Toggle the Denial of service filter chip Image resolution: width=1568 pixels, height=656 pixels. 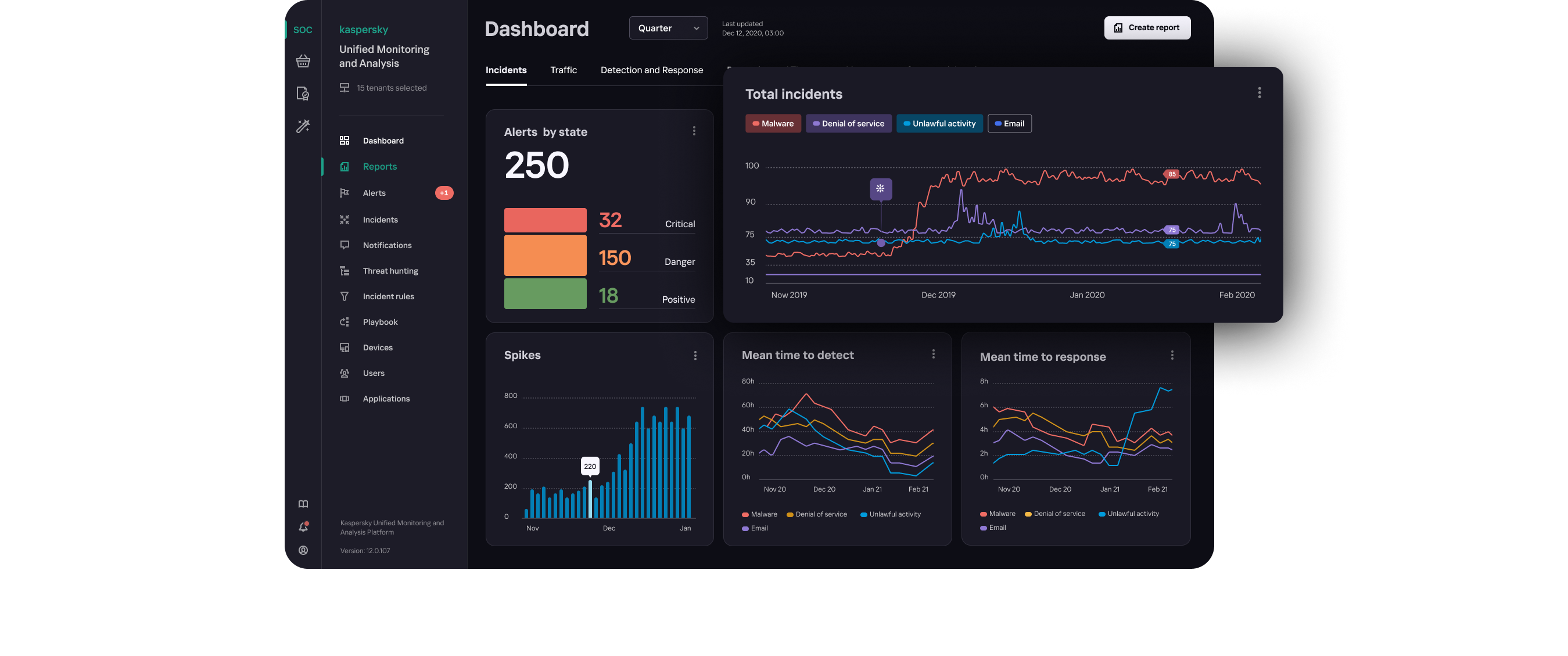coord(848,124)
